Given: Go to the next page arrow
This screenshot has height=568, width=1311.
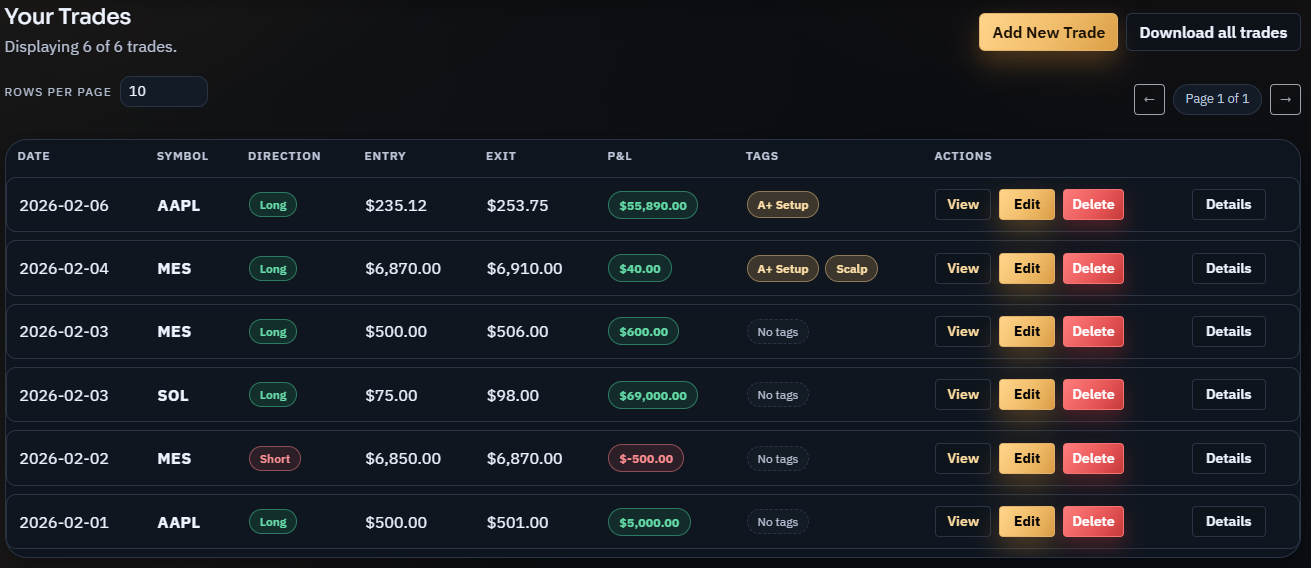Looking at the screenshot, I should coord(1285,99).
